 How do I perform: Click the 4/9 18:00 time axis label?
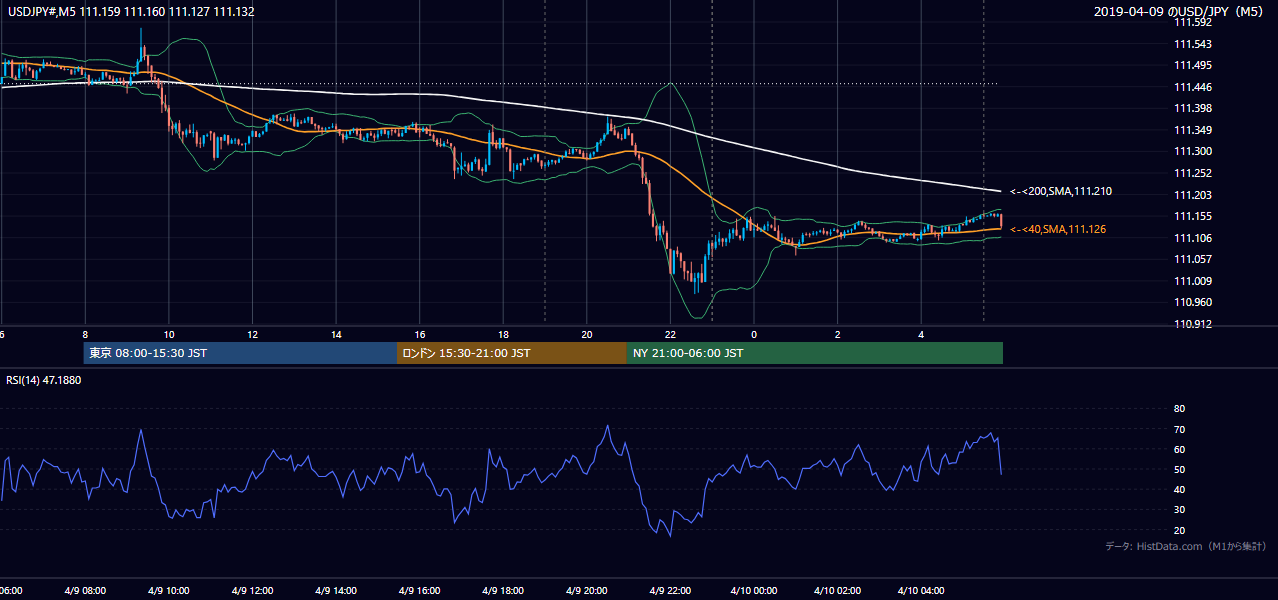click(503, 591)
